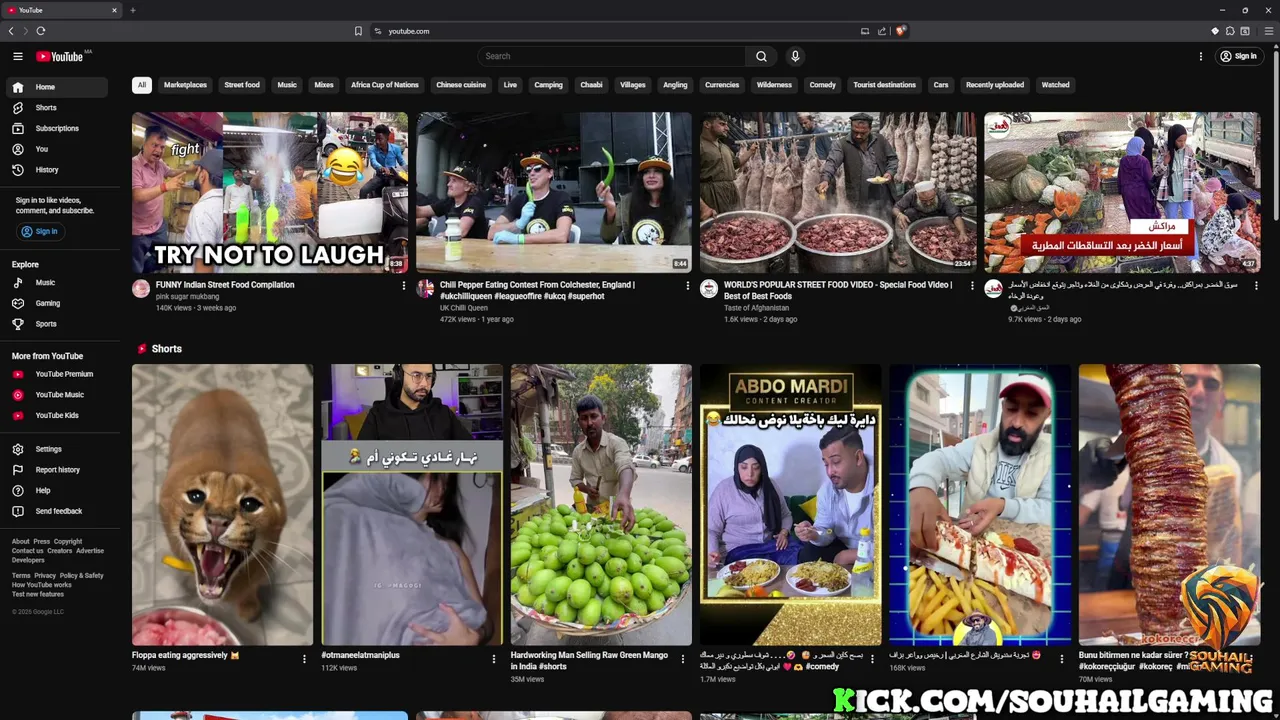Explore Sports in the sidebar
The width and height of the screenshot is (1280, 720).
pos(56,324)
